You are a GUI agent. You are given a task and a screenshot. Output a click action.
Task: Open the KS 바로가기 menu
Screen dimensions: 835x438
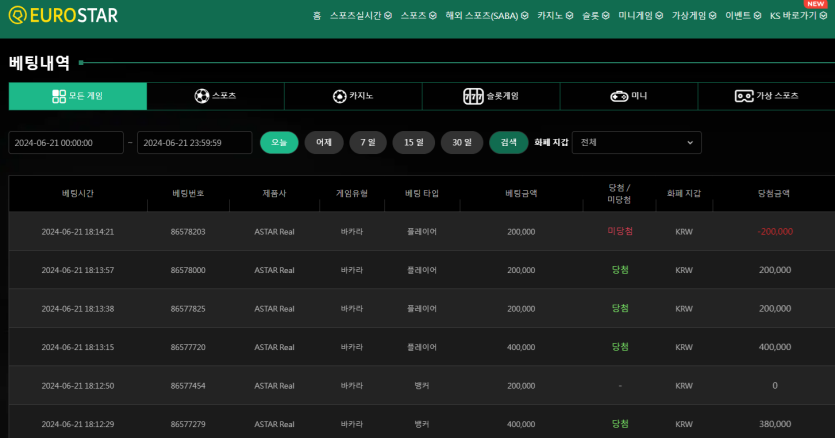(798, 16)
